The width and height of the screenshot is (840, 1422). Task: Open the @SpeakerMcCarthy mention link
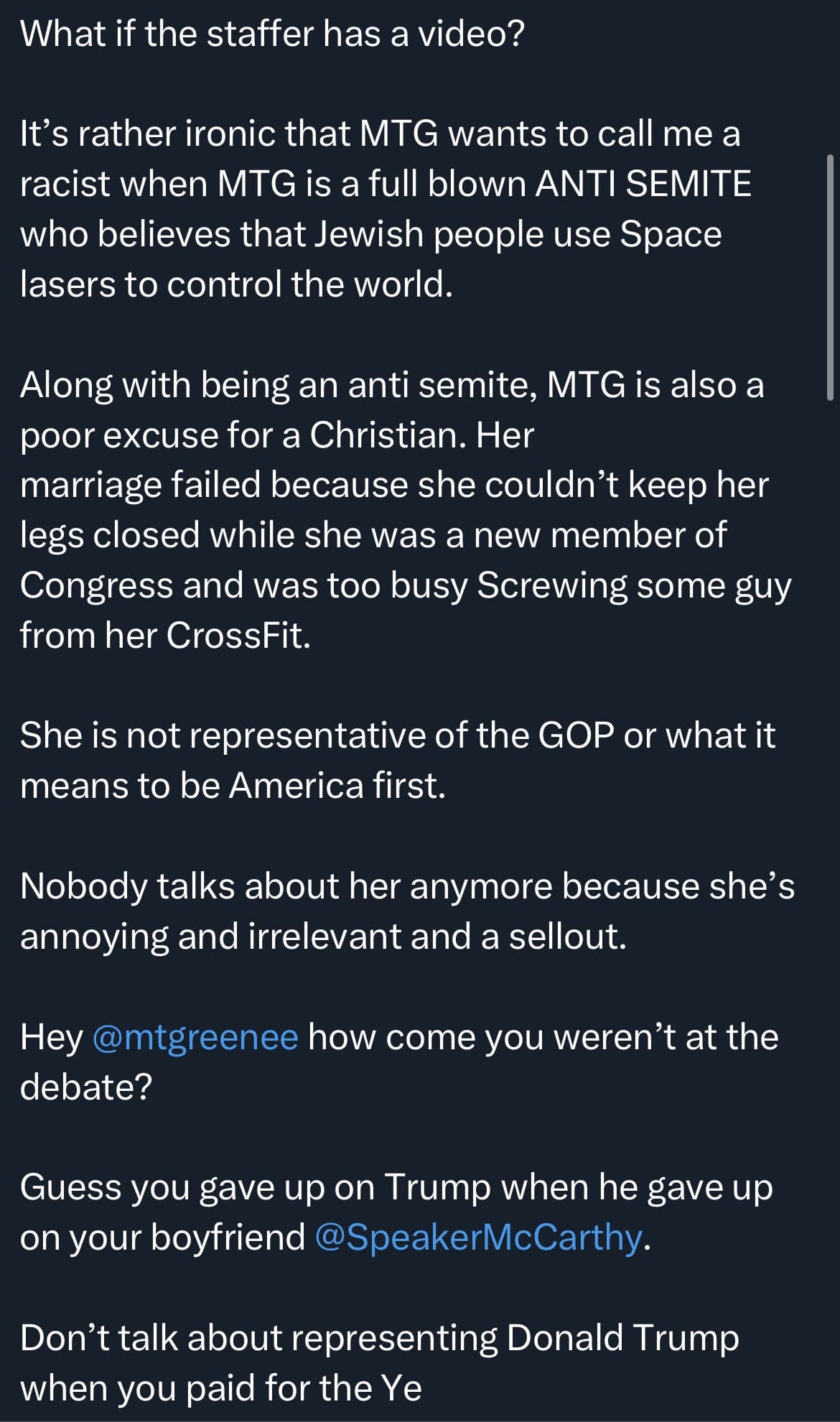pos(479,1237)
